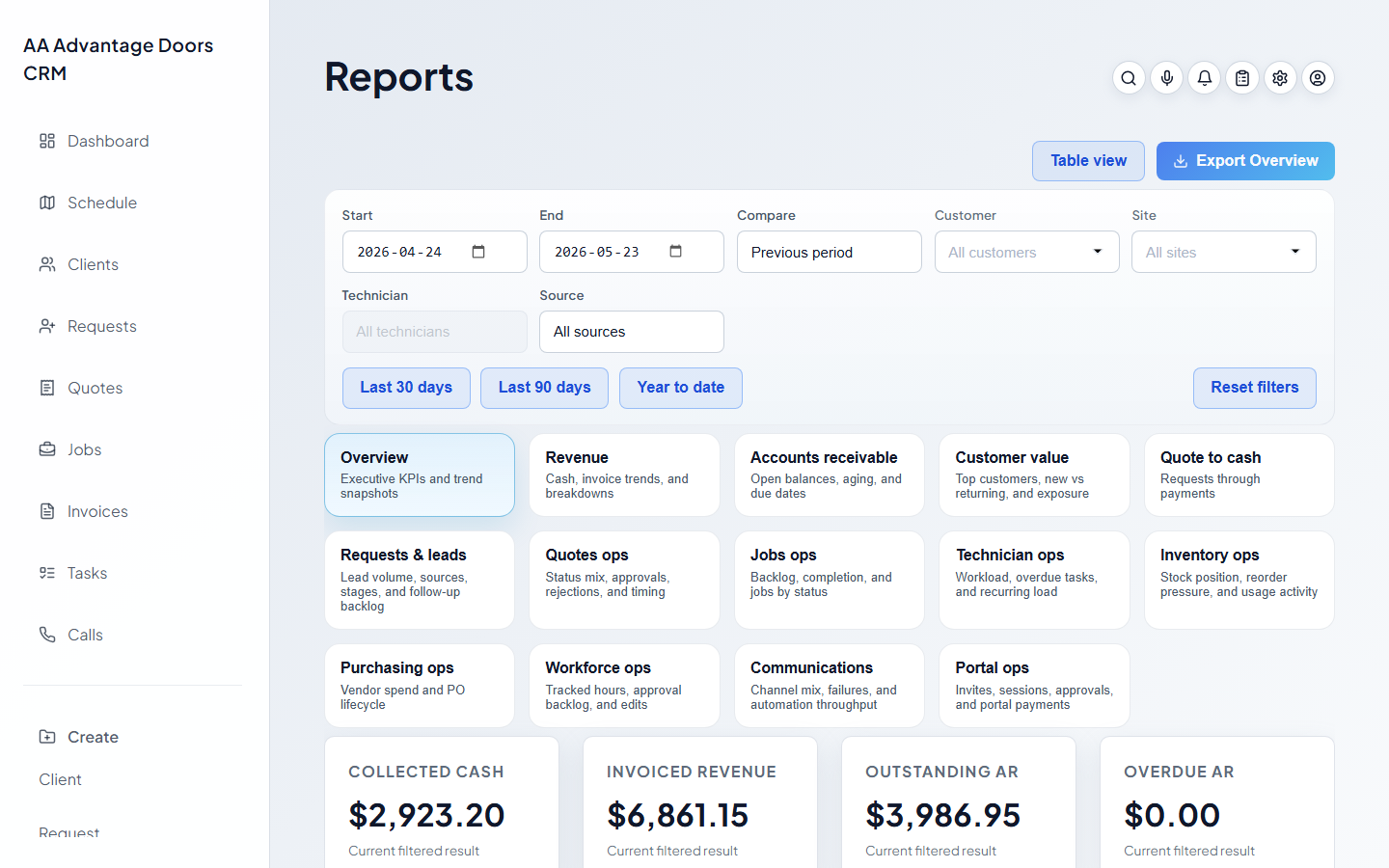Image resolution: width=1389 pixels, height=868 pixels.
Task: Open the Quotes ops report
Action: [x=624, y=580]
